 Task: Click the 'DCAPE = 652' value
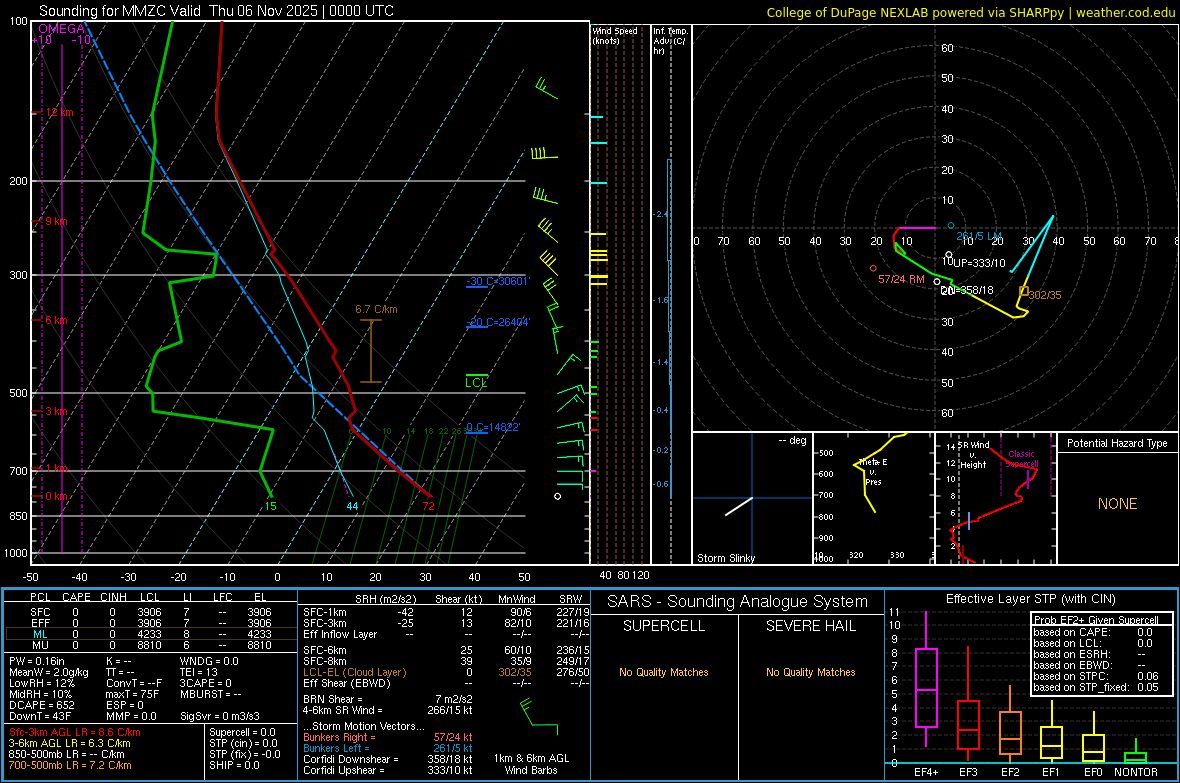pos(41,705)
